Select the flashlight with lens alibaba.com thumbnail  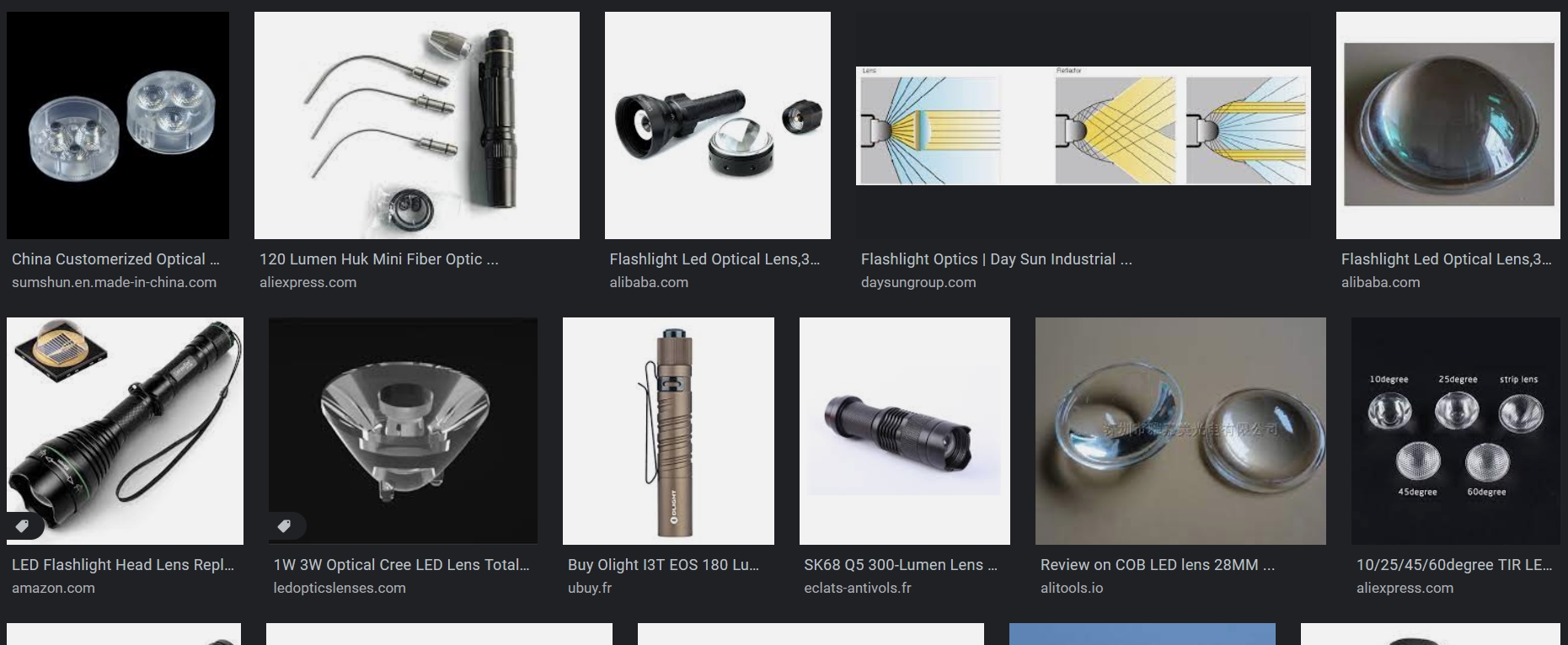pyautogui.click(x=718, y=125)
